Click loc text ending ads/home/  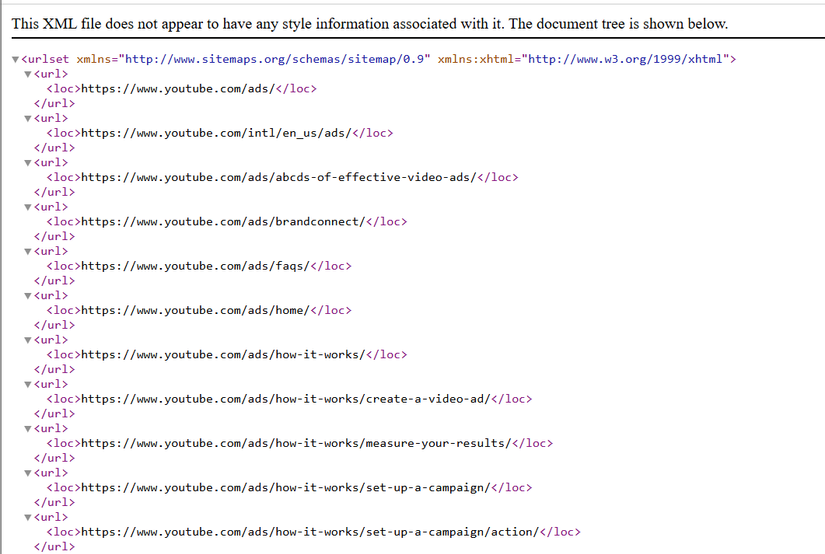tap(195, 310)
